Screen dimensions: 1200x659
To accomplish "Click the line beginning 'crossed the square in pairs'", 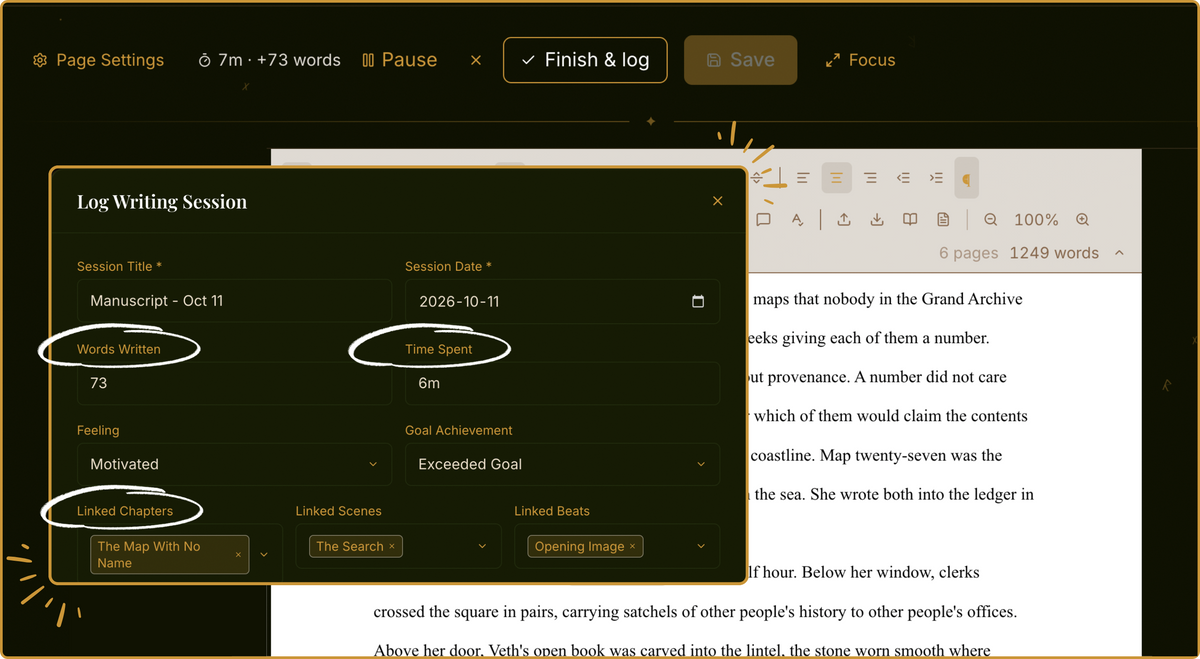I will click(695, 611).
